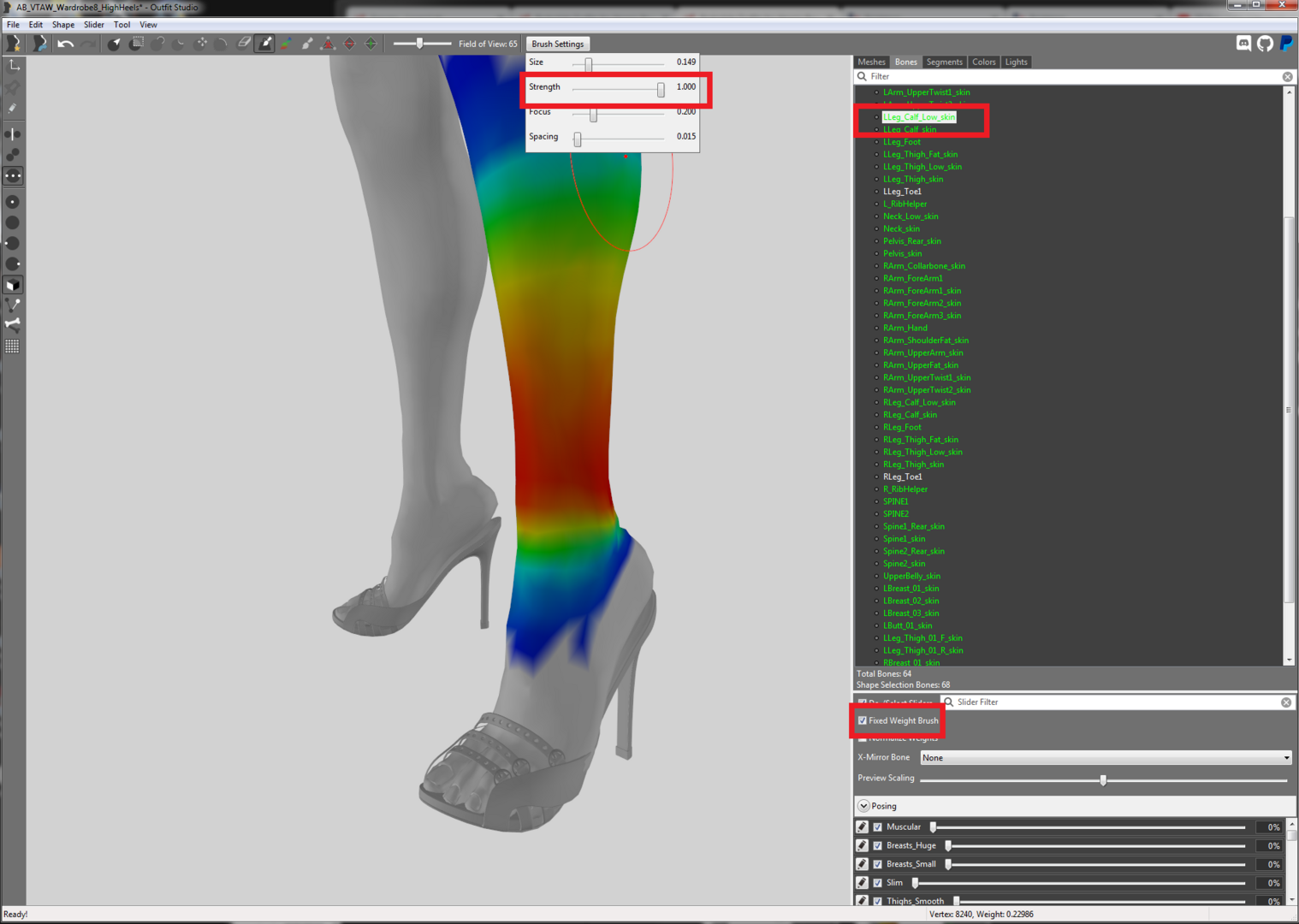Open the X-Mirror Bone dropdown
The height and width of the screenshot is (924, 1299).
1106,758
